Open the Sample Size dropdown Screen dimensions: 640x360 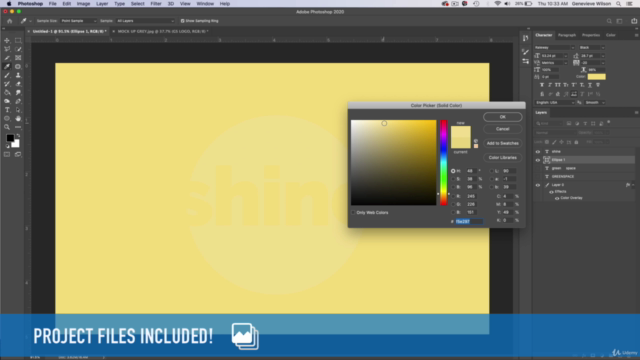(x=78, y=21)
